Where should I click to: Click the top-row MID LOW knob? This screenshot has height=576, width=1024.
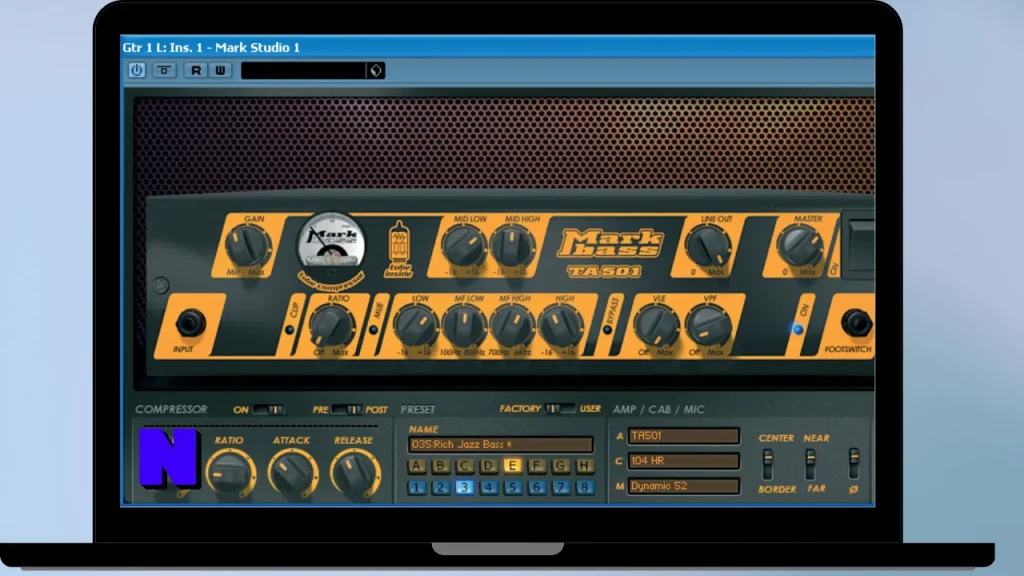(x=464, y=246)
